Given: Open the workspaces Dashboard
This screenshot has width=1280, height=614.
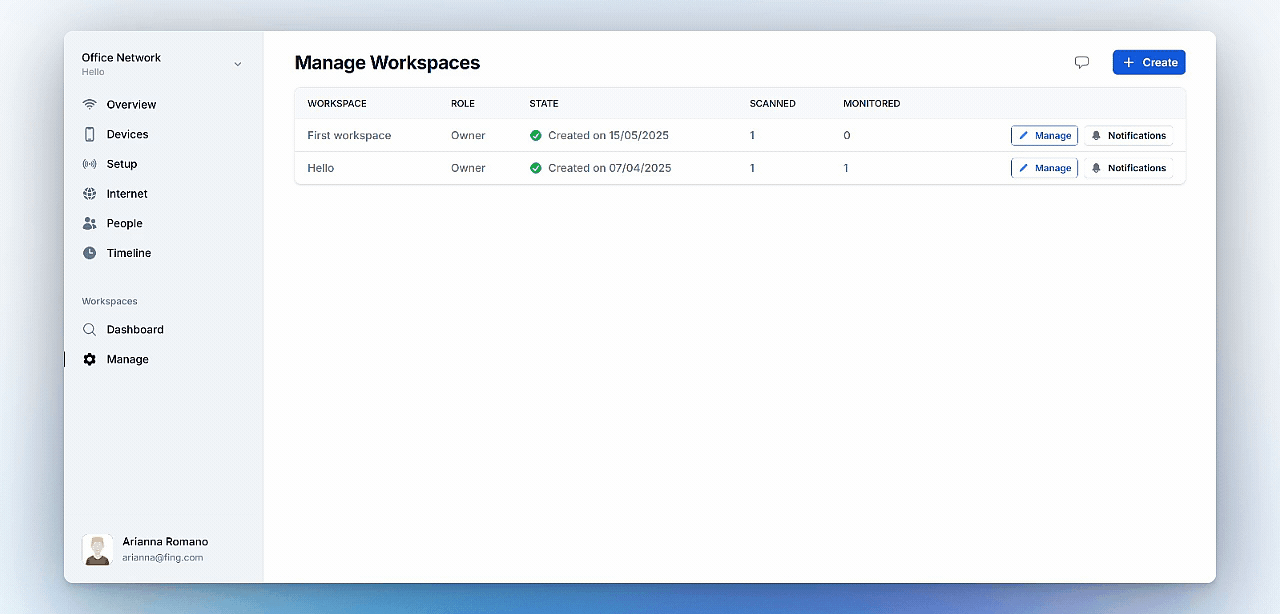Looking at the screenshot, I should coord(135,329).
